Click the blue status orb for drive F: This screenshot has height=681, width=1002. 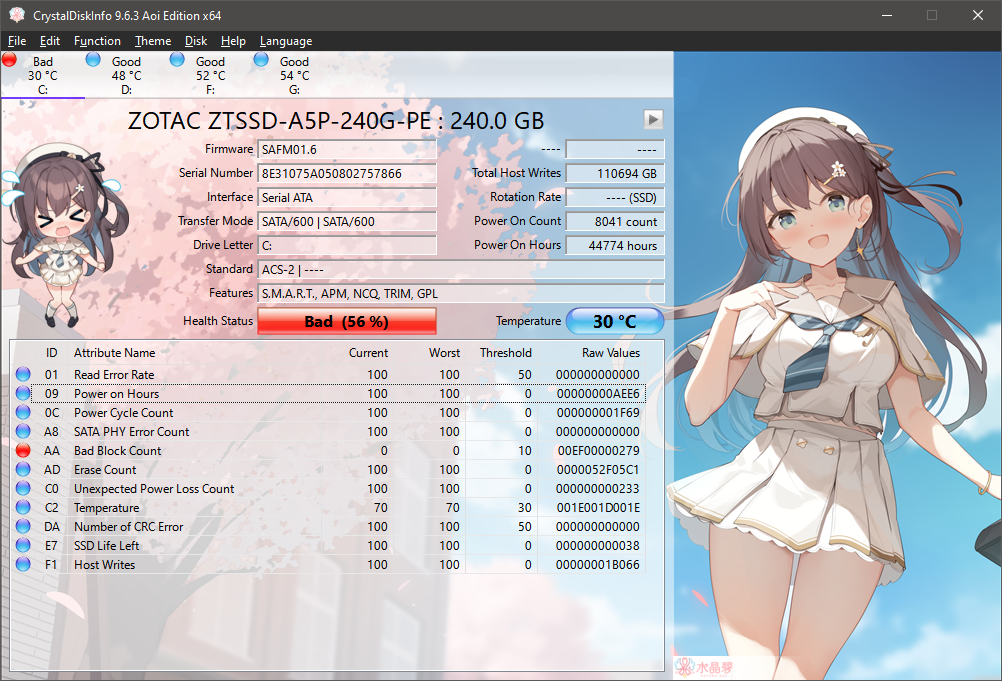click(x=177, y=59)
